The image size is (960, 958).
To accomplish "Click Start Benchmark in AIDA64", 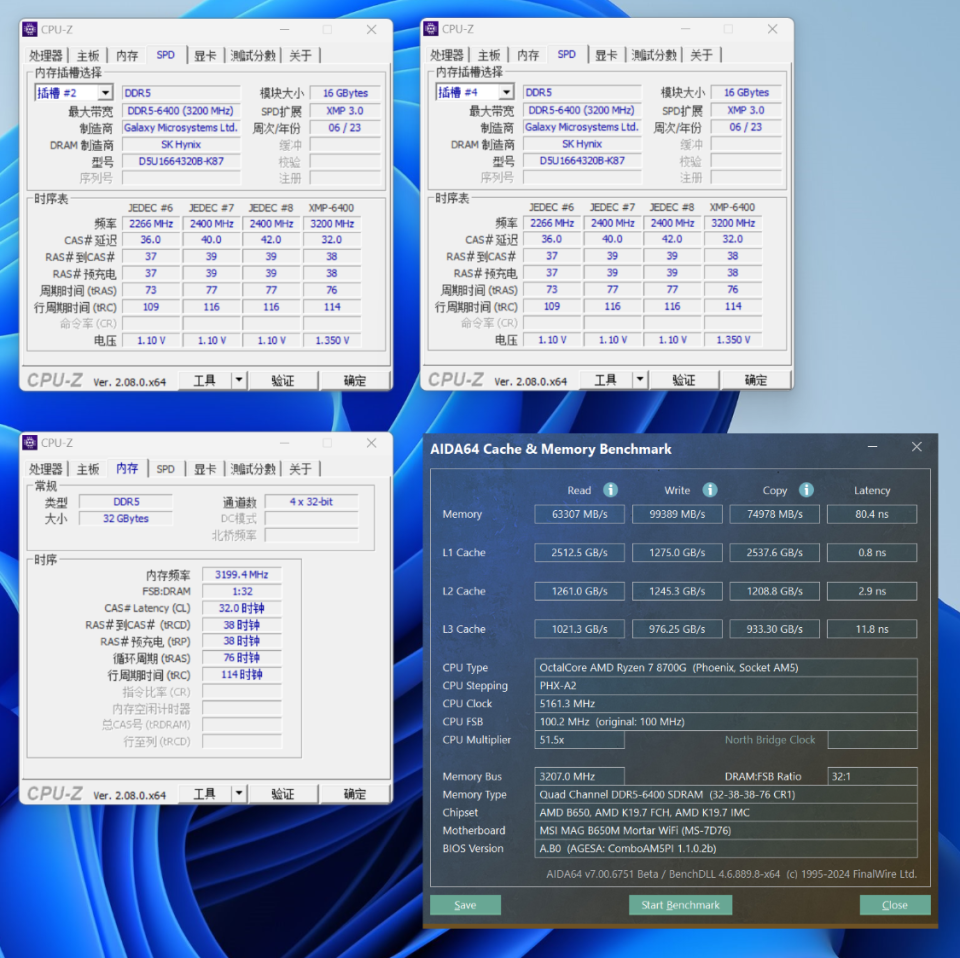I will [680, 905].
